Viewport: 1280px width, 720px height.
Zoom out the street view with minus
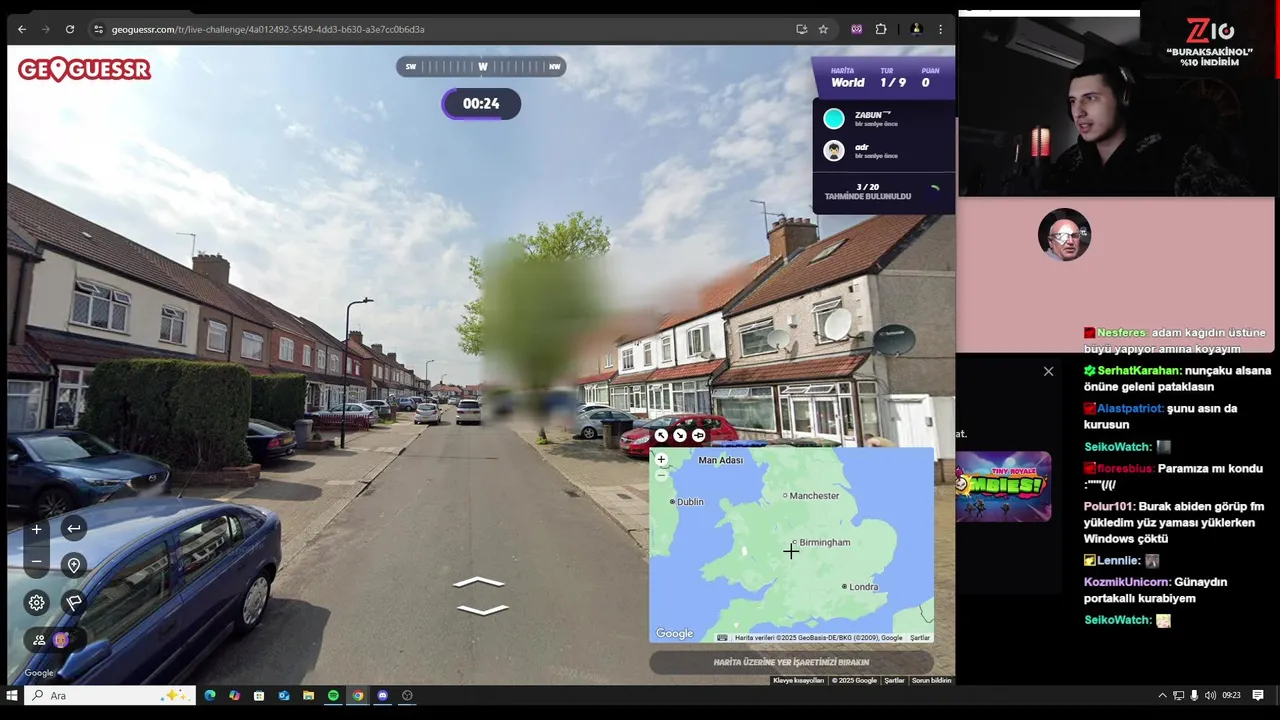tap(36, 562)
